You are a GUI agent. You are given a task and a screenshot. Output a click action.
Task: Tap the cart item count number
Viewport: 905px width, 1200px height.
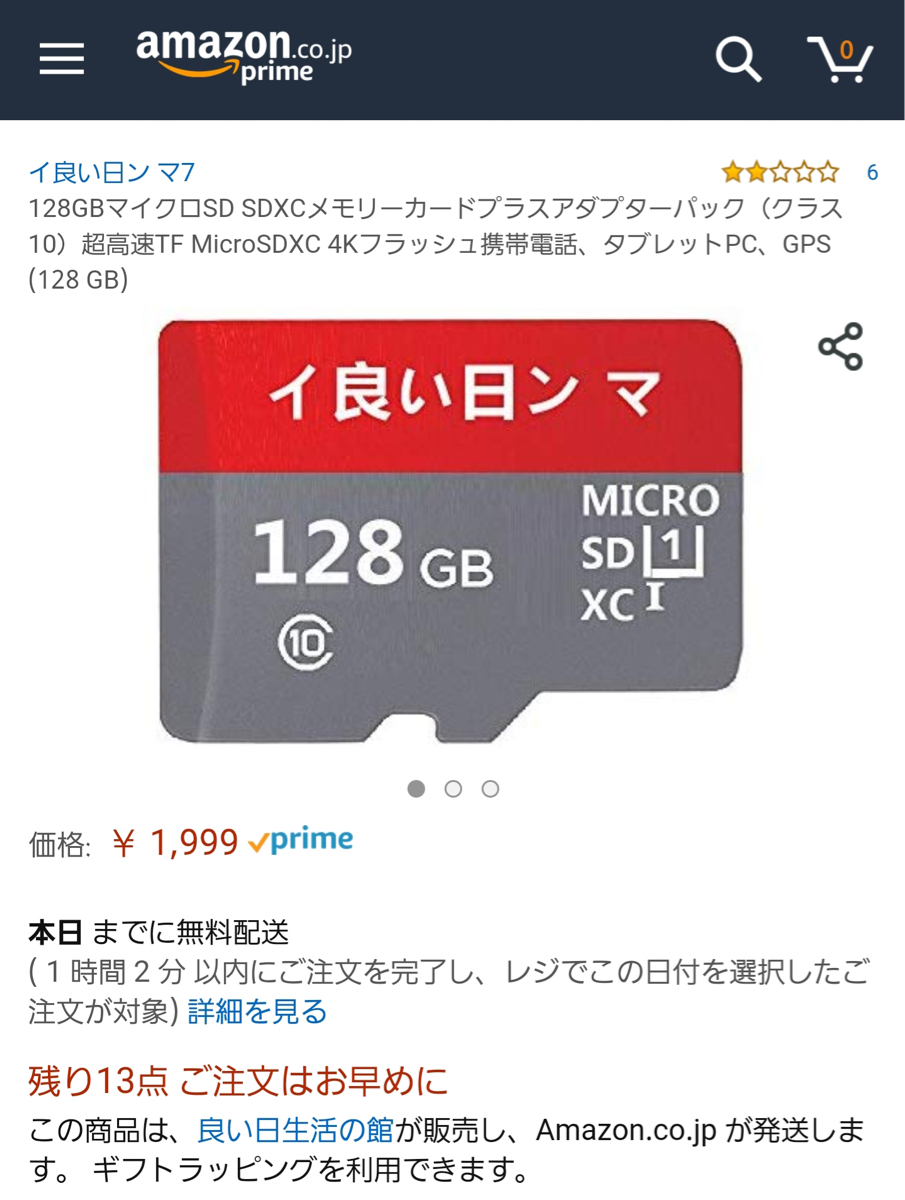[x=847, y=50]
